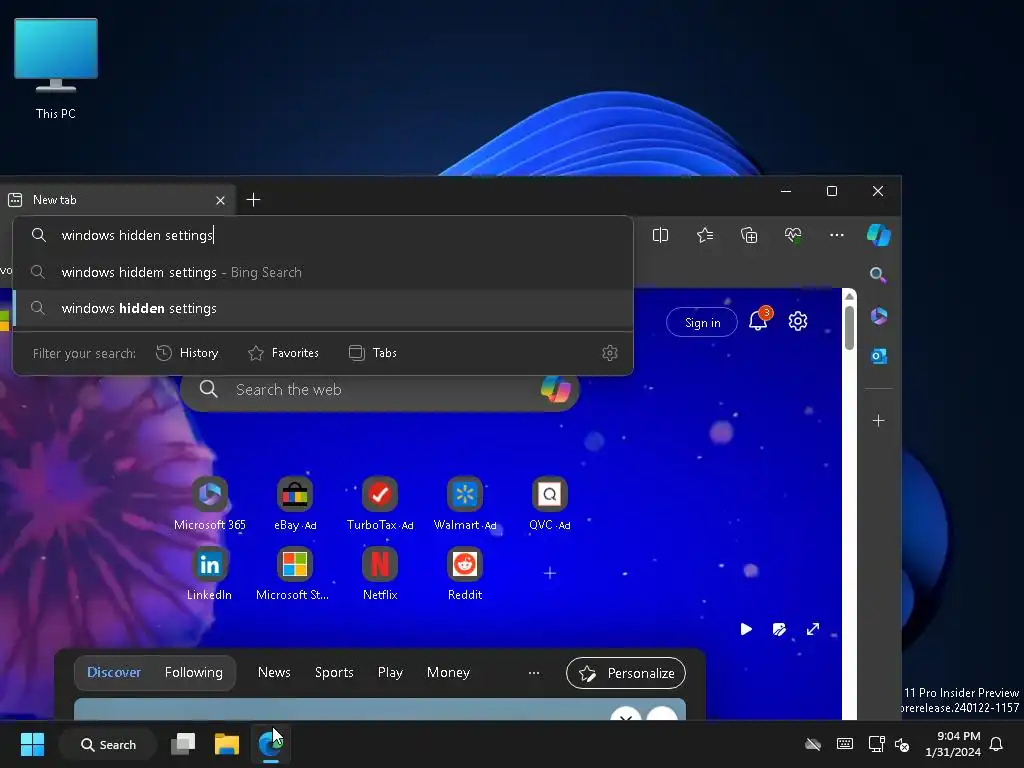
Task: Open the notification center bell in tray
Action: (996, 744)
